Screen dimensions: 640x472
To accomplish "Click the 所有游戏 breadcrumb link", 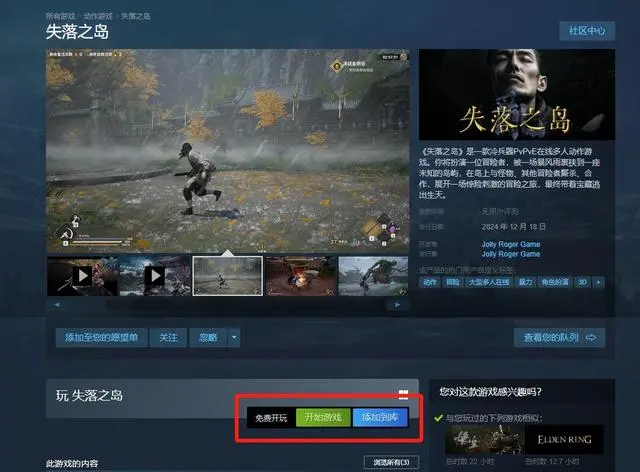I will point(60,16).
